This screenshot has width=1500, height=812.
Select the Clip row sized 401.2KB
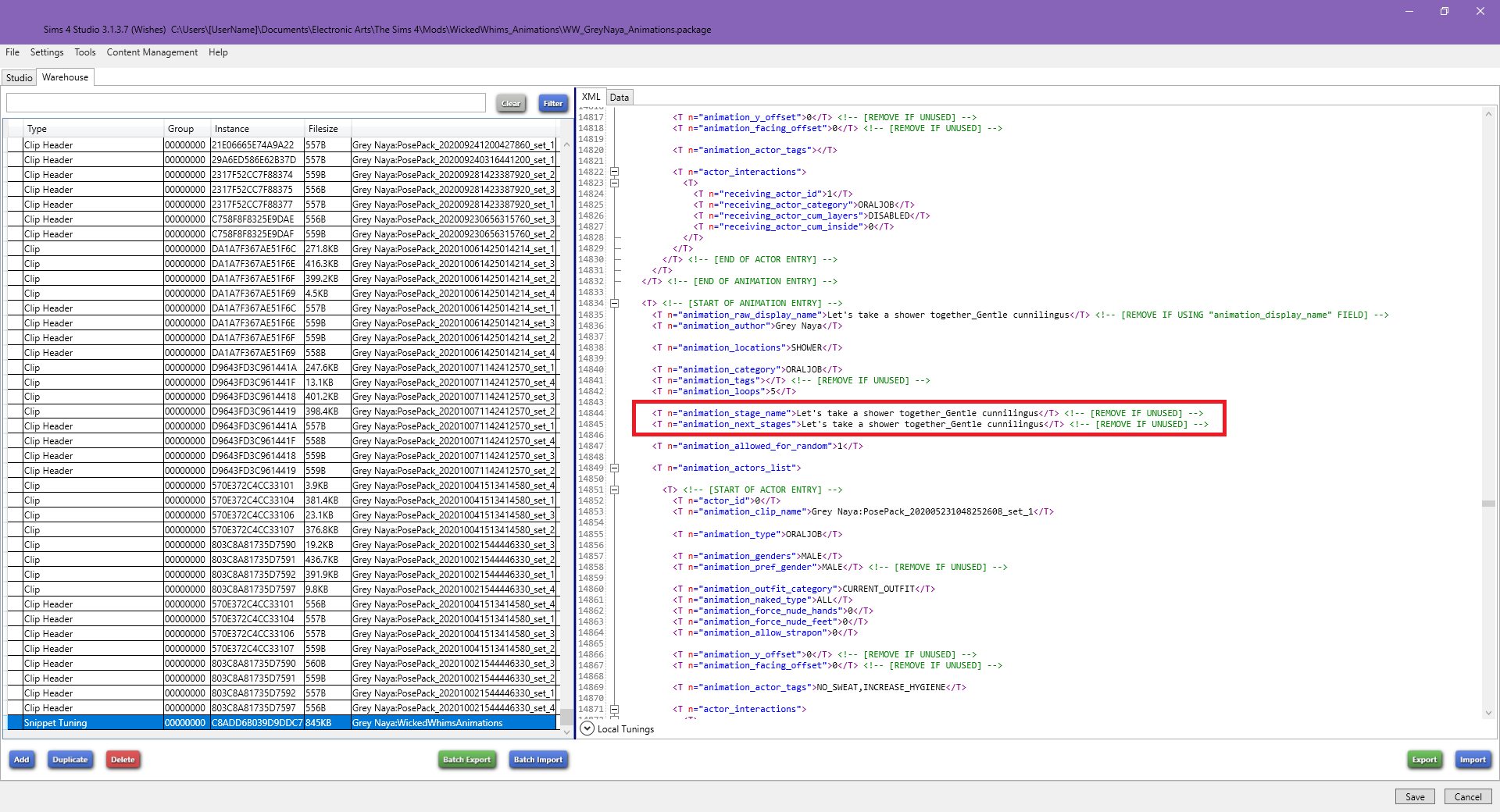coord(282,397)
